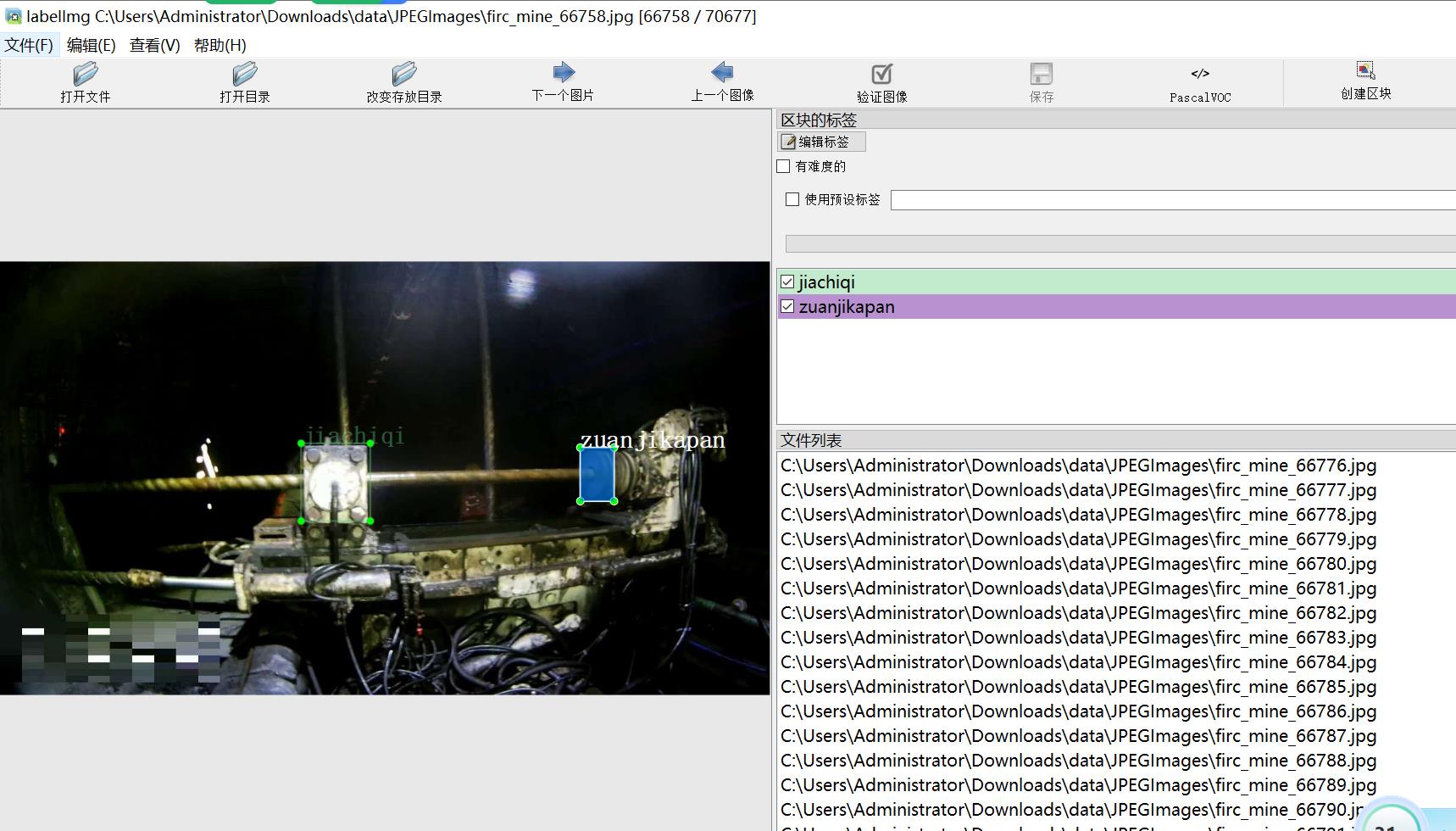Viewport: 1456px width, 831px height.
Task: Select file firc_mine_66783.jpg in list
Action: tap(1078, 637)
